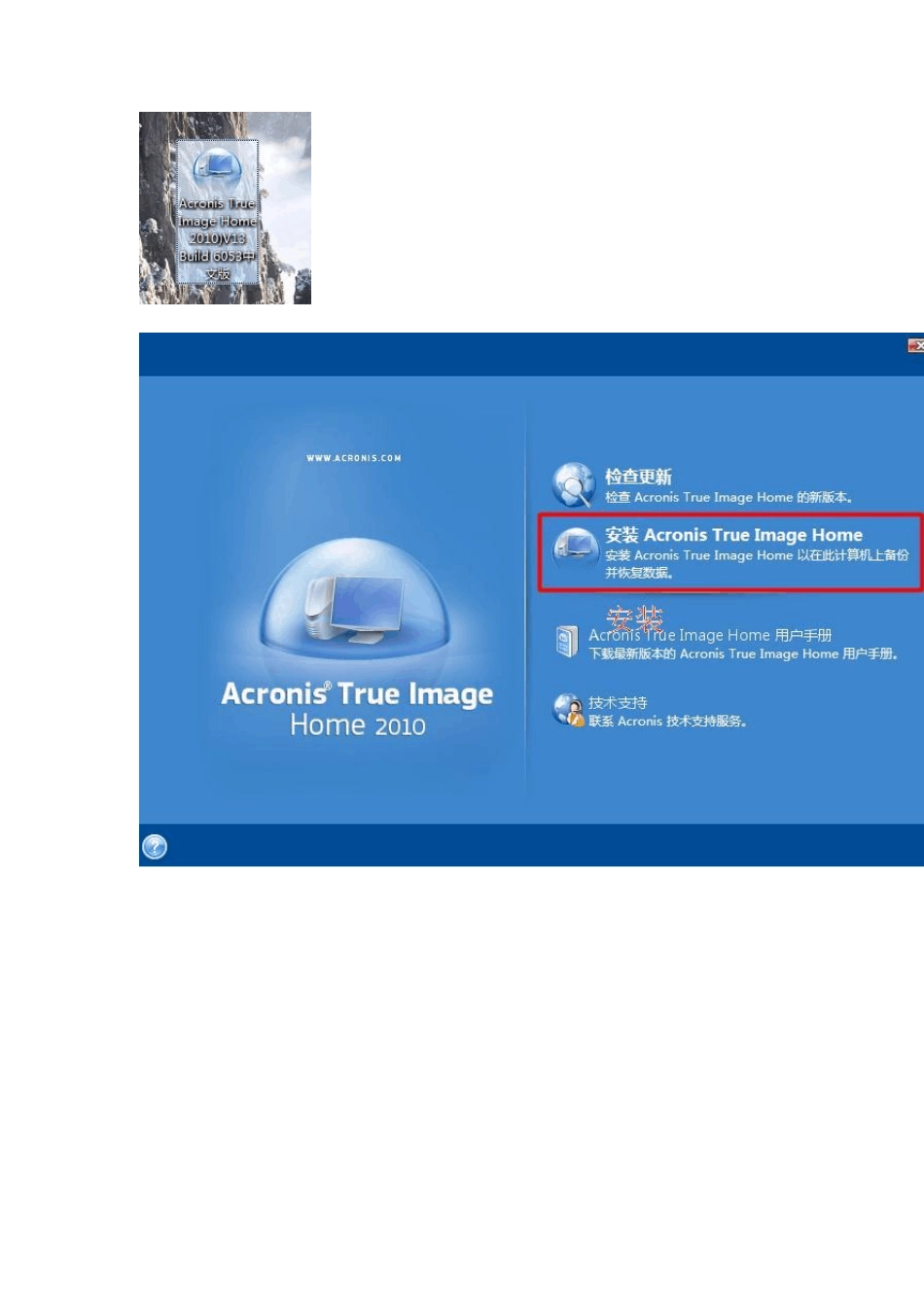Select 检查更新 heading link
This screenshot has width=924, height=1307.
(638, 477)
